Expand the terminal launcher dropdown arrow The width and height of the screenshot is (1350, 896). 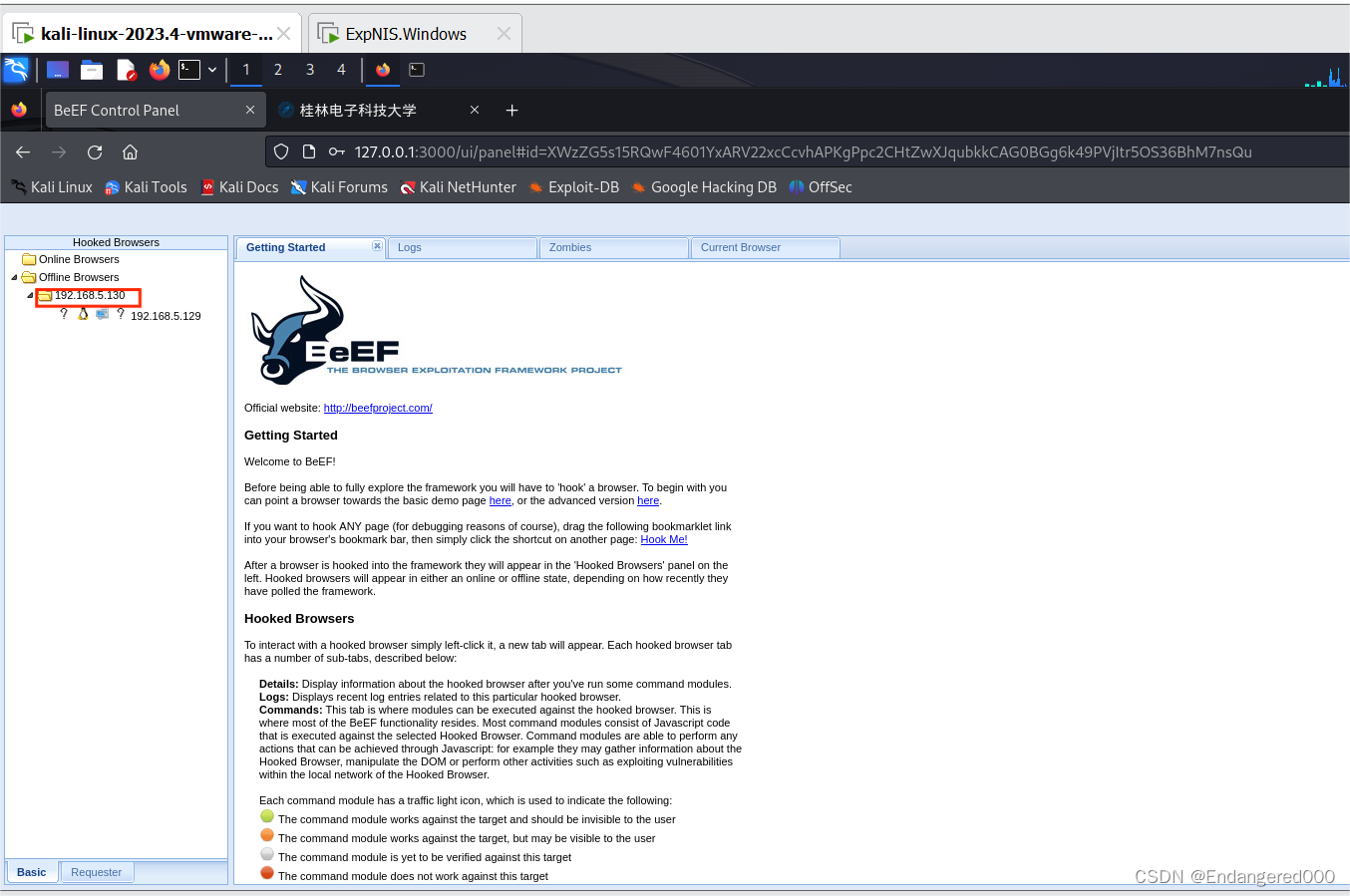(x=212, y=70)
